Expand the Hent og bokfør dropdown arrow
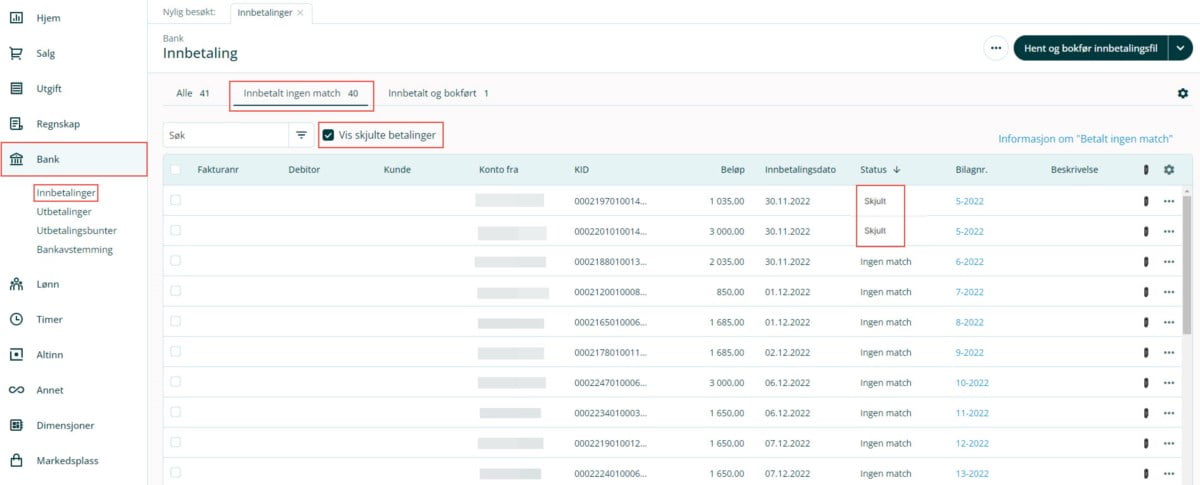 click(1180, 48)
